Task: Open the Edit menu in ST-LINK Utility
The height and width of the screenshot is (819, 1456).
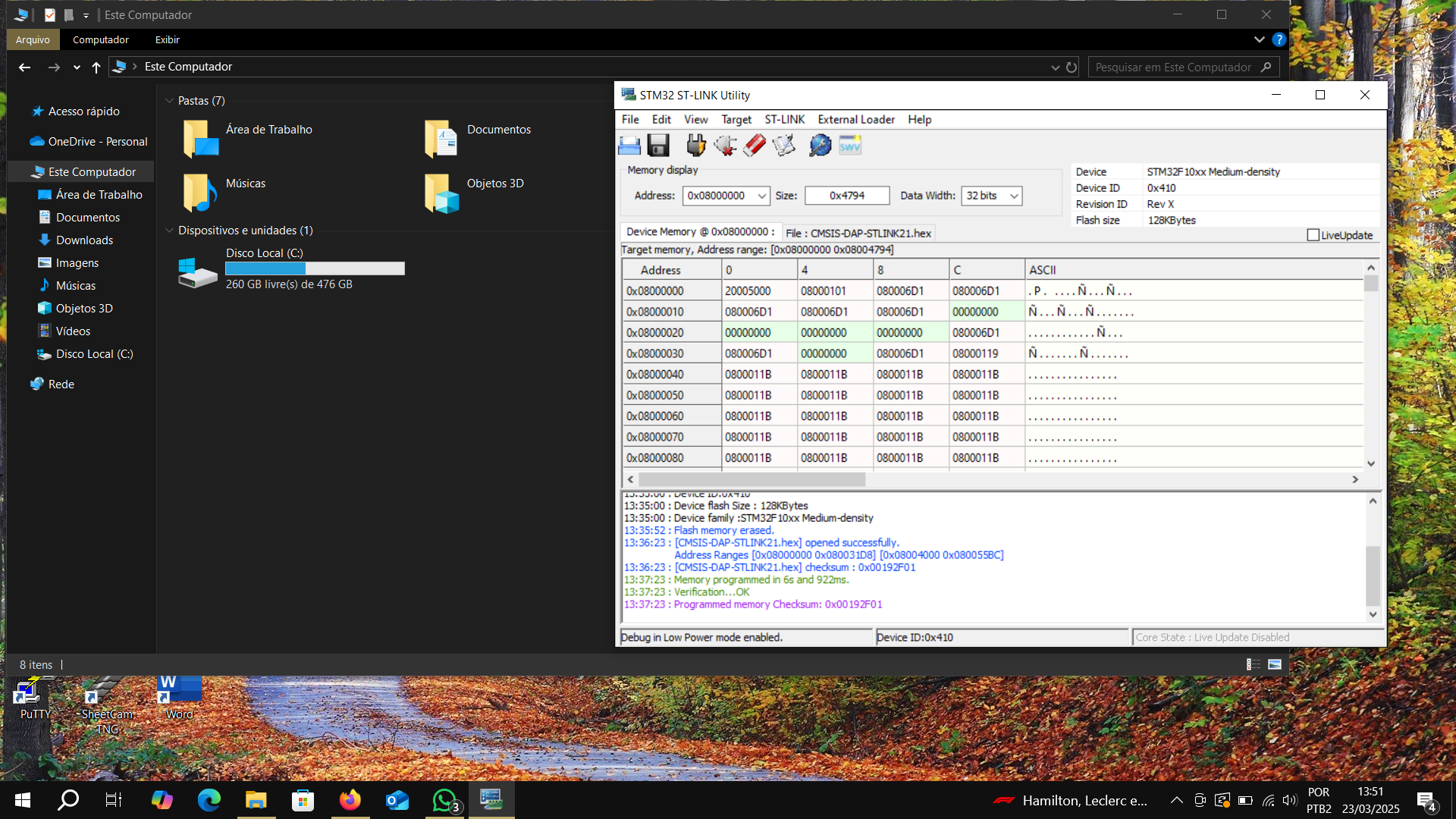Action: point(661,119)
